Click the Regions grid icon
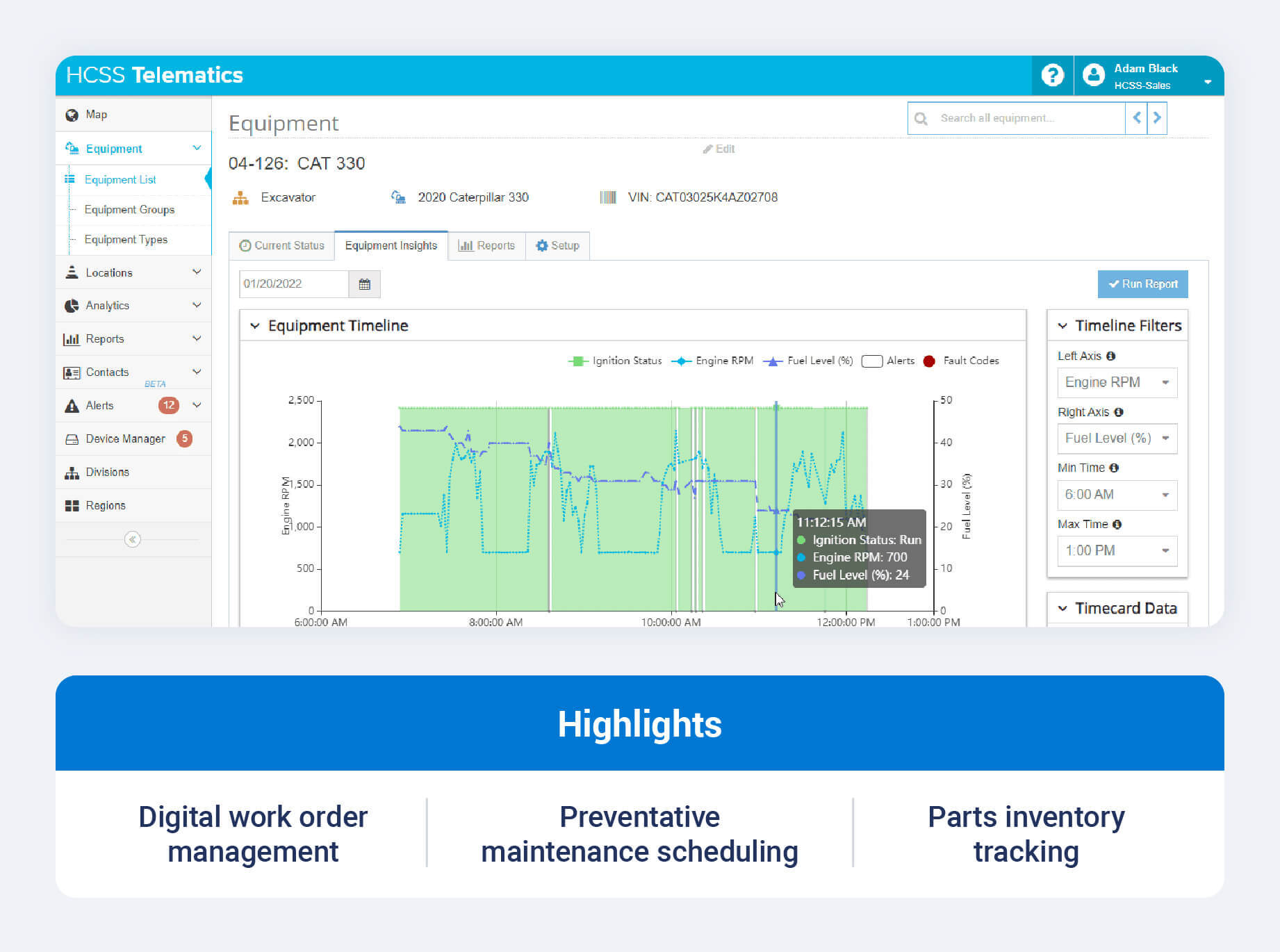 [72, 506]
